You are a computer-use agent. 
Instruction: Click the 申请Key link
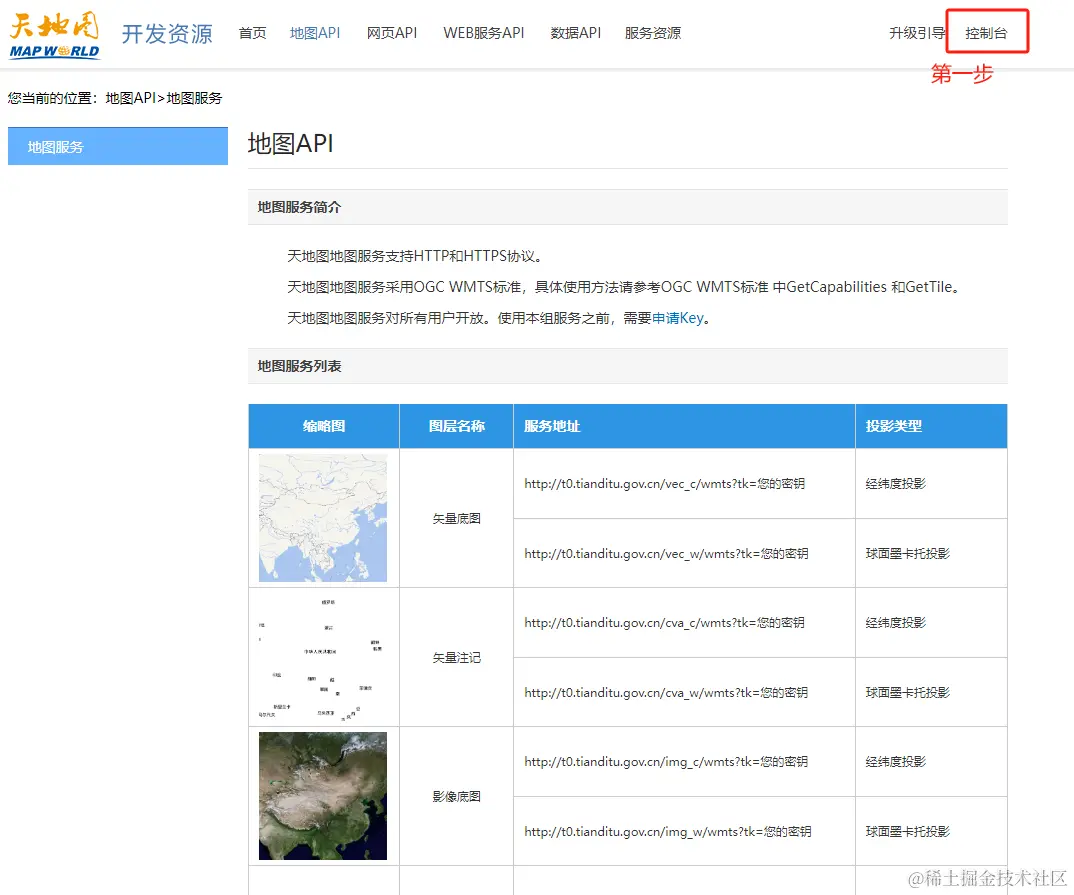677,318
